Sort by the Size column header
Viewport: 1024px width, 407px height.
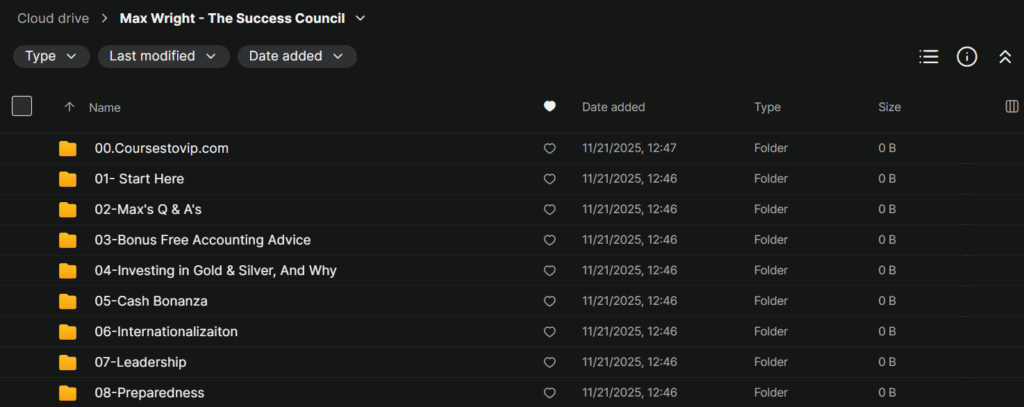pos(889,107)
